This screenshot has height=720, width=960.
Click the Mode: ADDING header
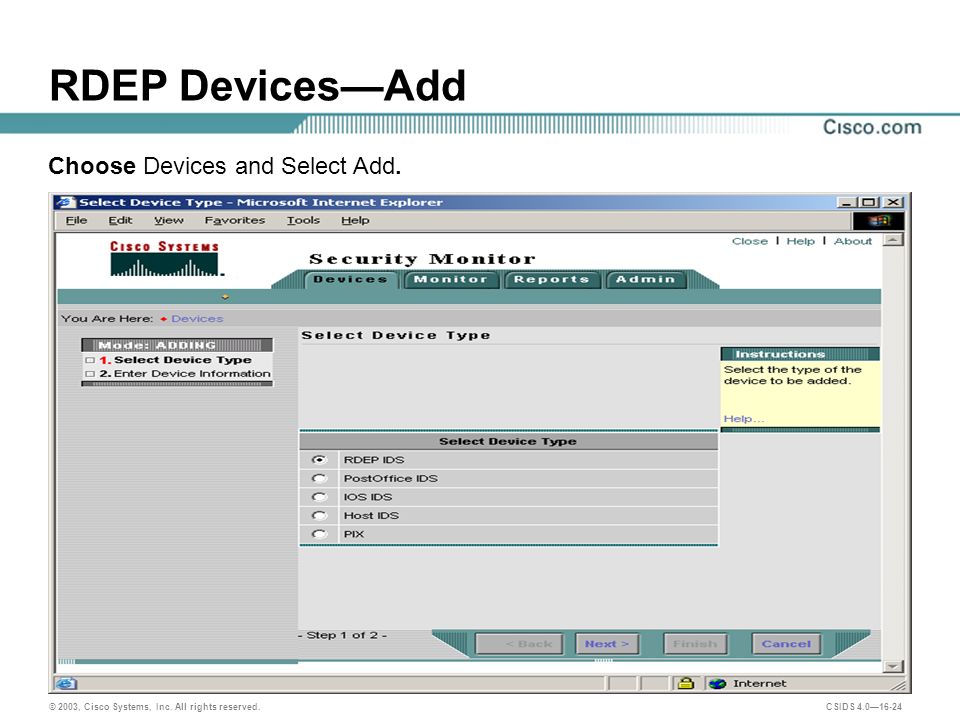tap(177, 345)
